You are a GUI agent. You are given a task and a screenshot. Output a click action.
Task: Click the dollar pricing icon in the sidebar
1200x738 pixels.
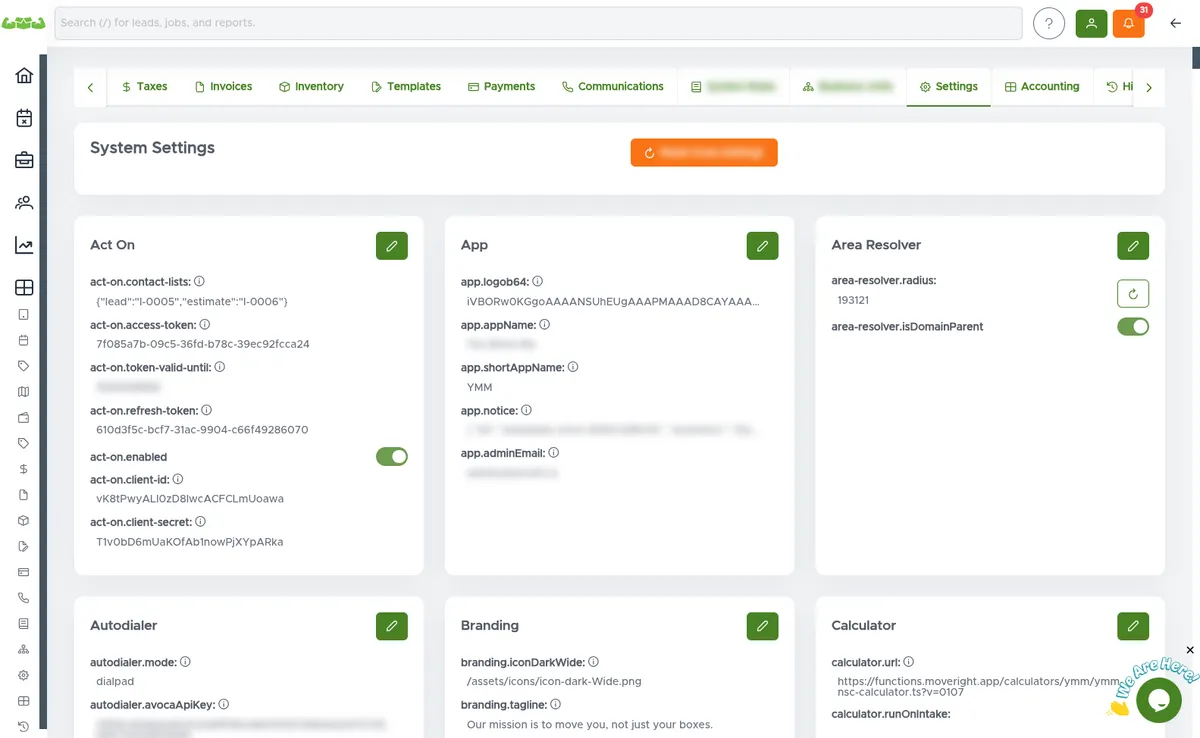[22, 468]
